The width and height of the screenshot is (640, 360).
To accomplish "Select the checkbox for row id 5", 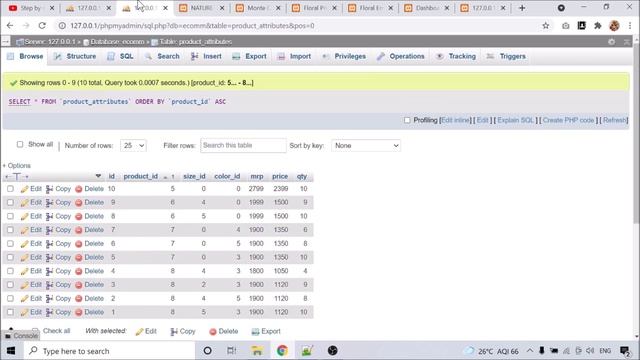I will click(10, 257).
